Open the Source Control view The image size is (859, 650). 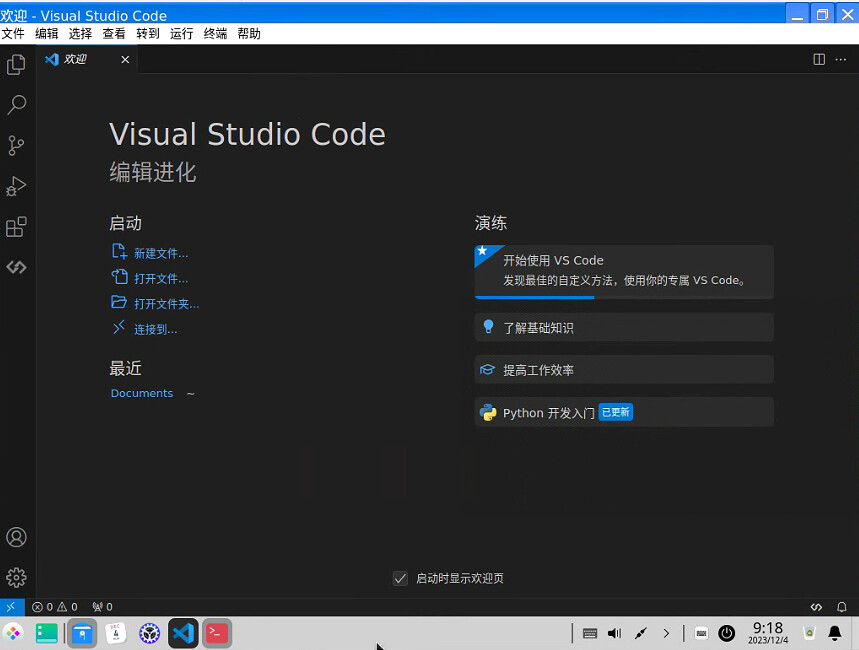click(x=16, y=146)
